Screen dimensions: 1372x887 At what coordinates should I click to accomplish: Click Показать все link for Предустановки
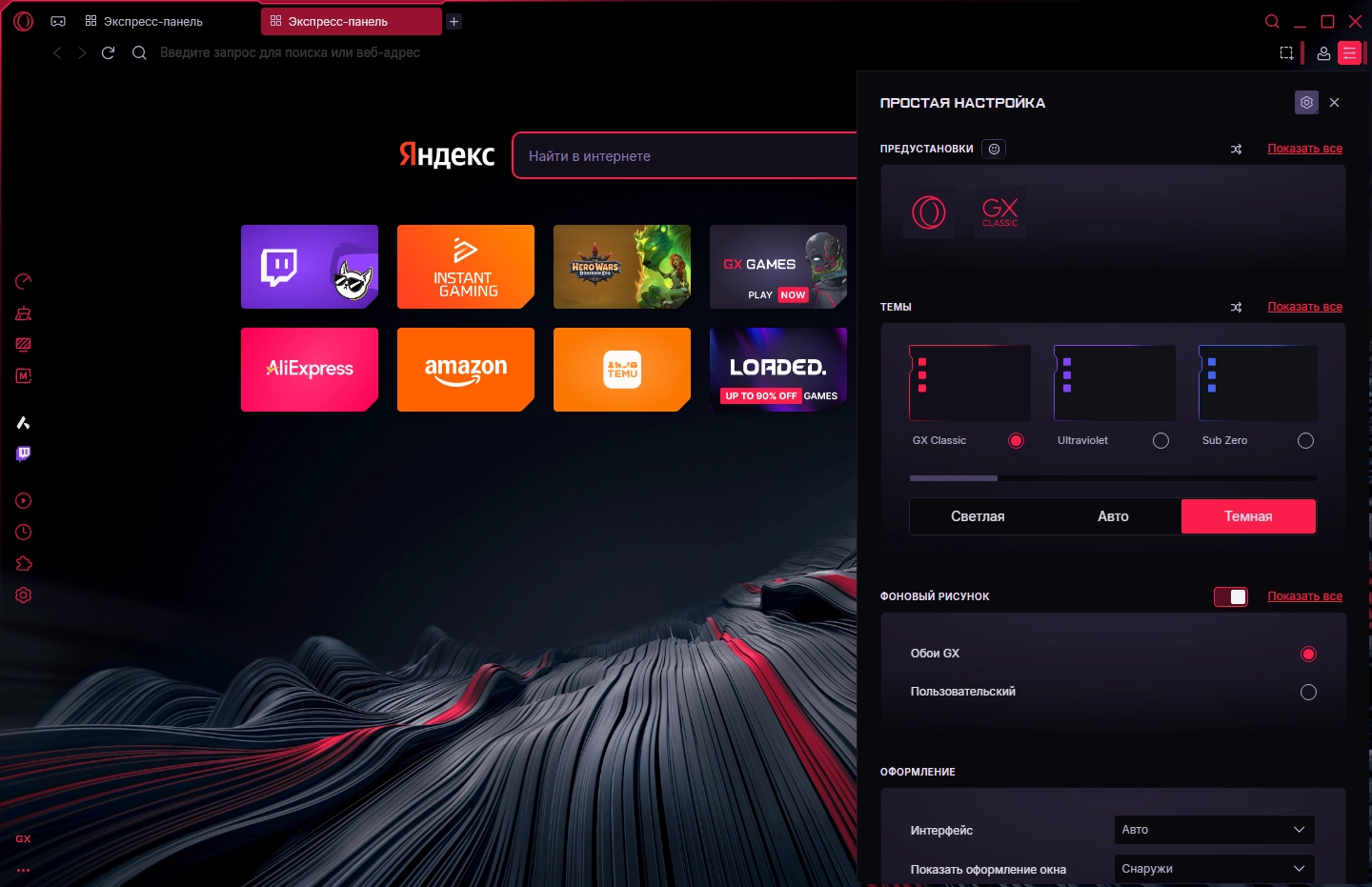click(x=1304, y=149)
